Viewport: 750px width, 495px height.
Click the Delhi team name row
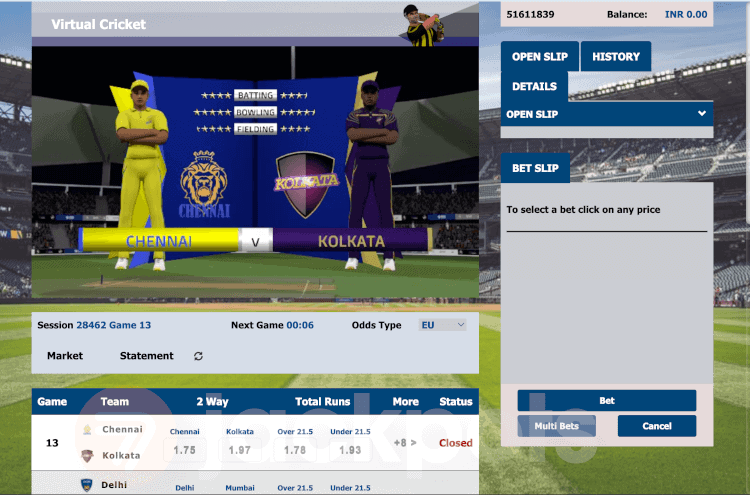(x=114, y=485)
